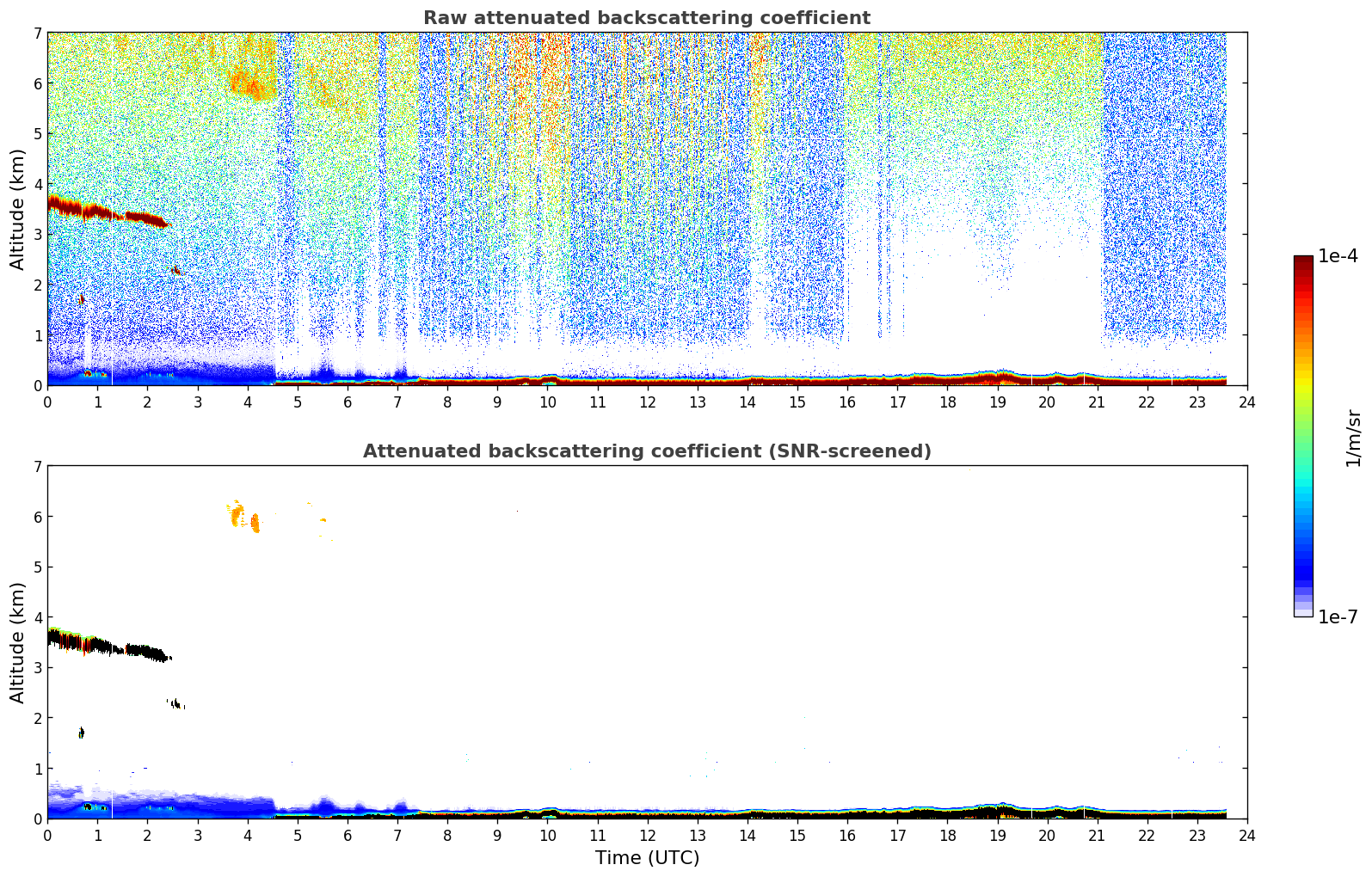Click the yellow band of the colorbar

[x=1303, y=383]
